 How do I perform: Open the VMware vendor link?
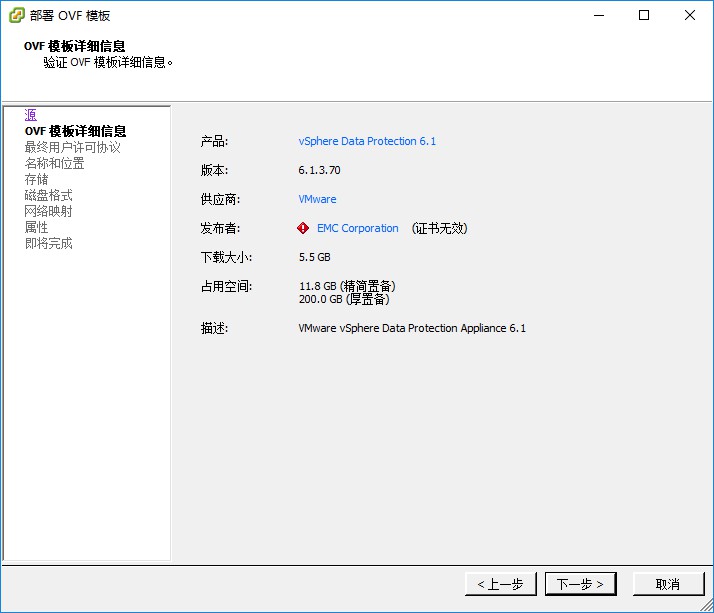317,199
